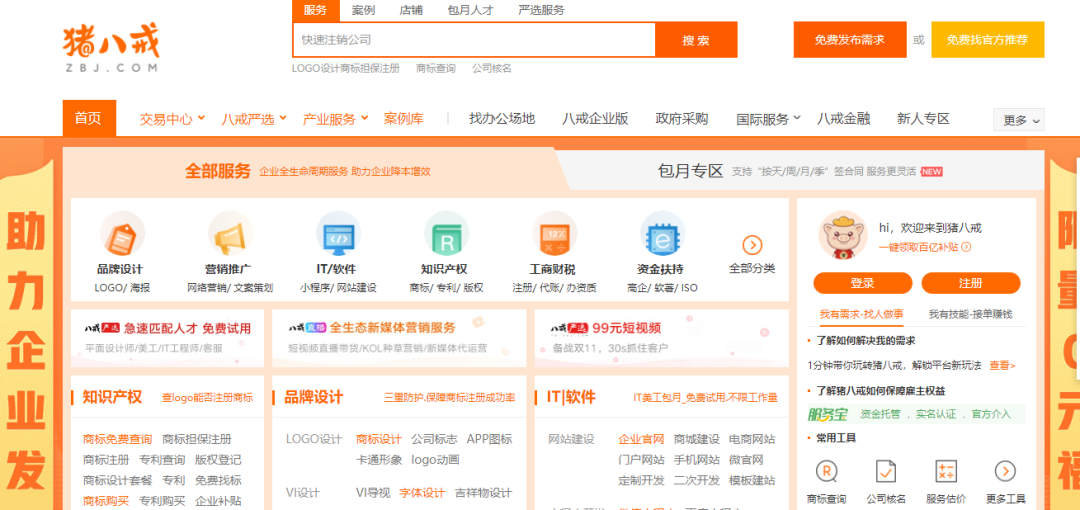Click the 了解如何解决我的需求 heading
The image size is (1080, 510).
(x=865, y=340)
